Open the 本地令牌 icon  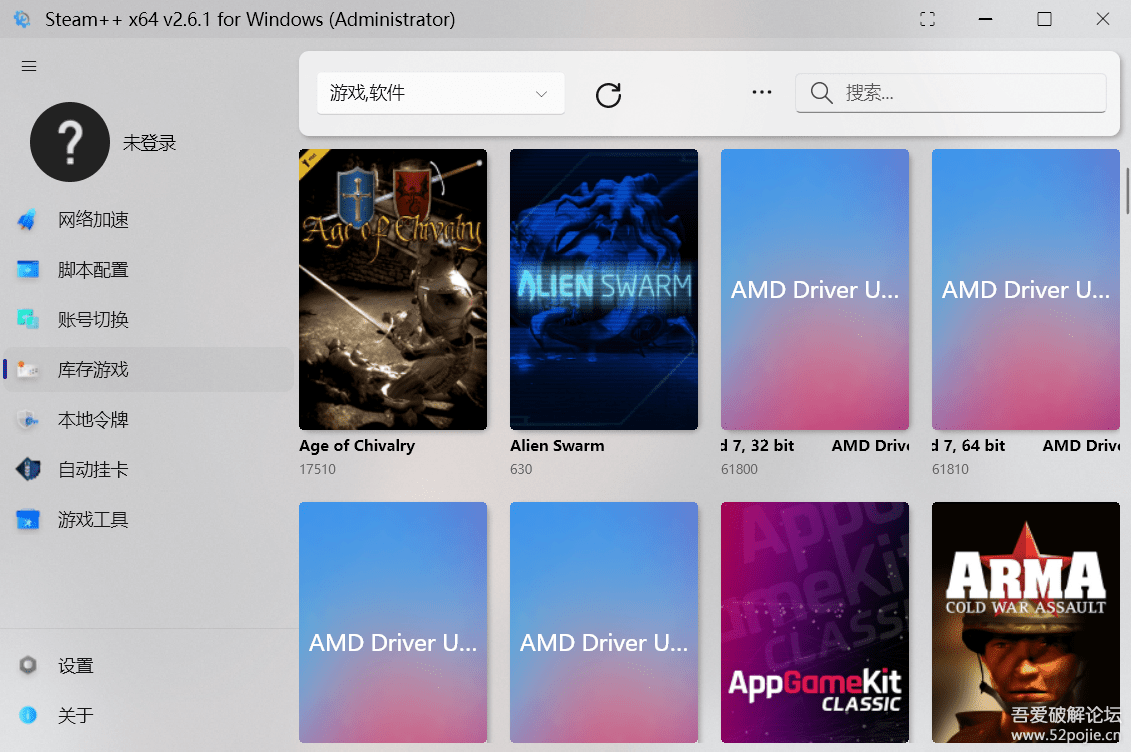tap(27, 420)
